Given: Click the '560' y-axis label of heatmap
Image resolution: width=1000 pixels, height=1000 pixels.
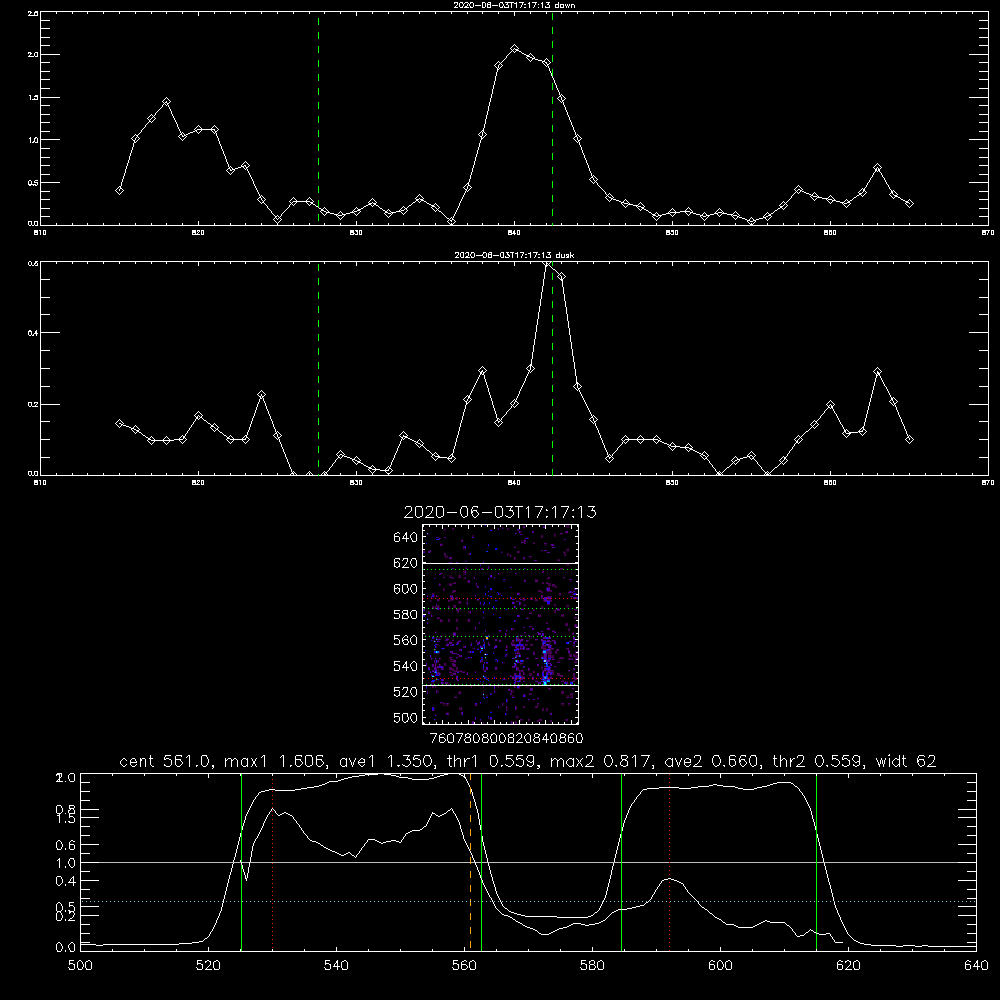Looking at the screenshot, I should 405,640.
